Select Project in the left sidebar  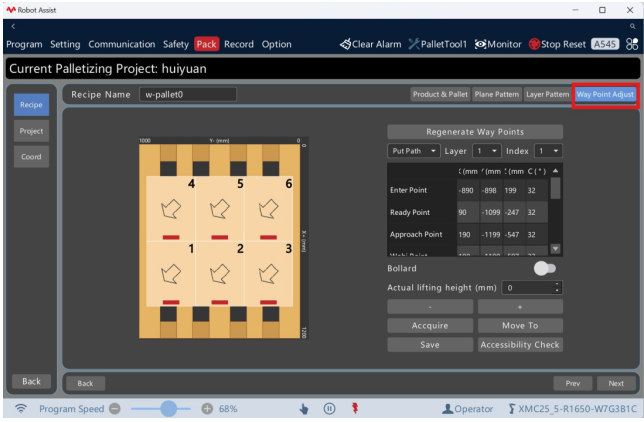[x=31, y=131]
